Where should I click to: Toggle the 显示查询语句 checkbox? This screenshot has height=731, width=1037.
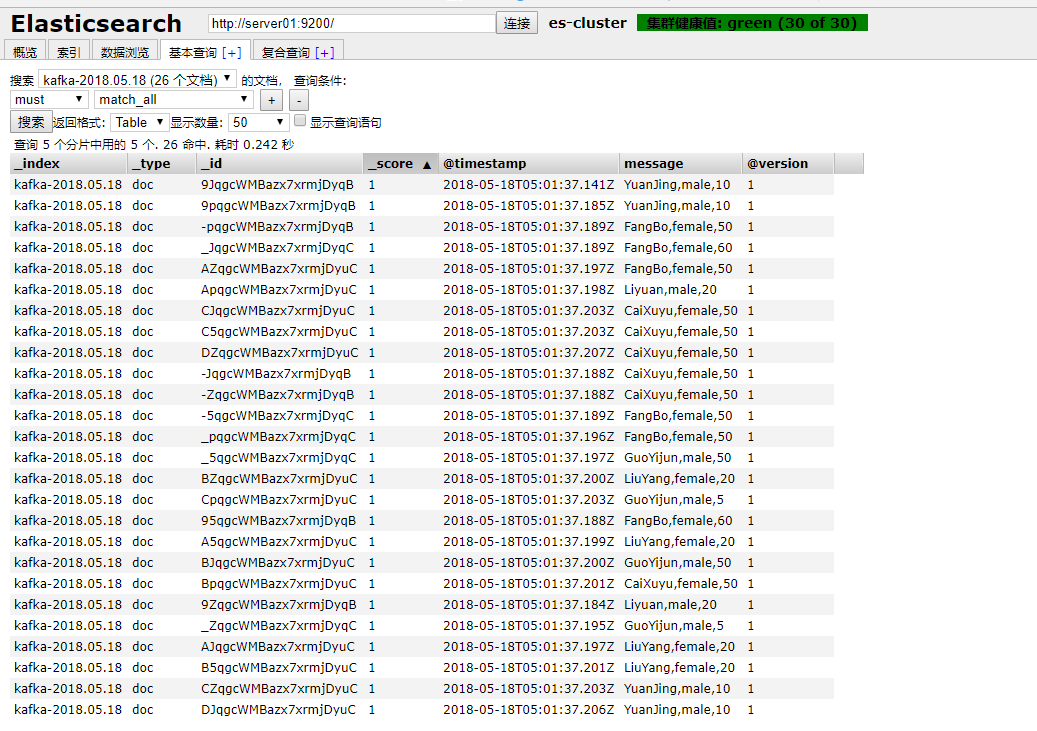[300, 120]
